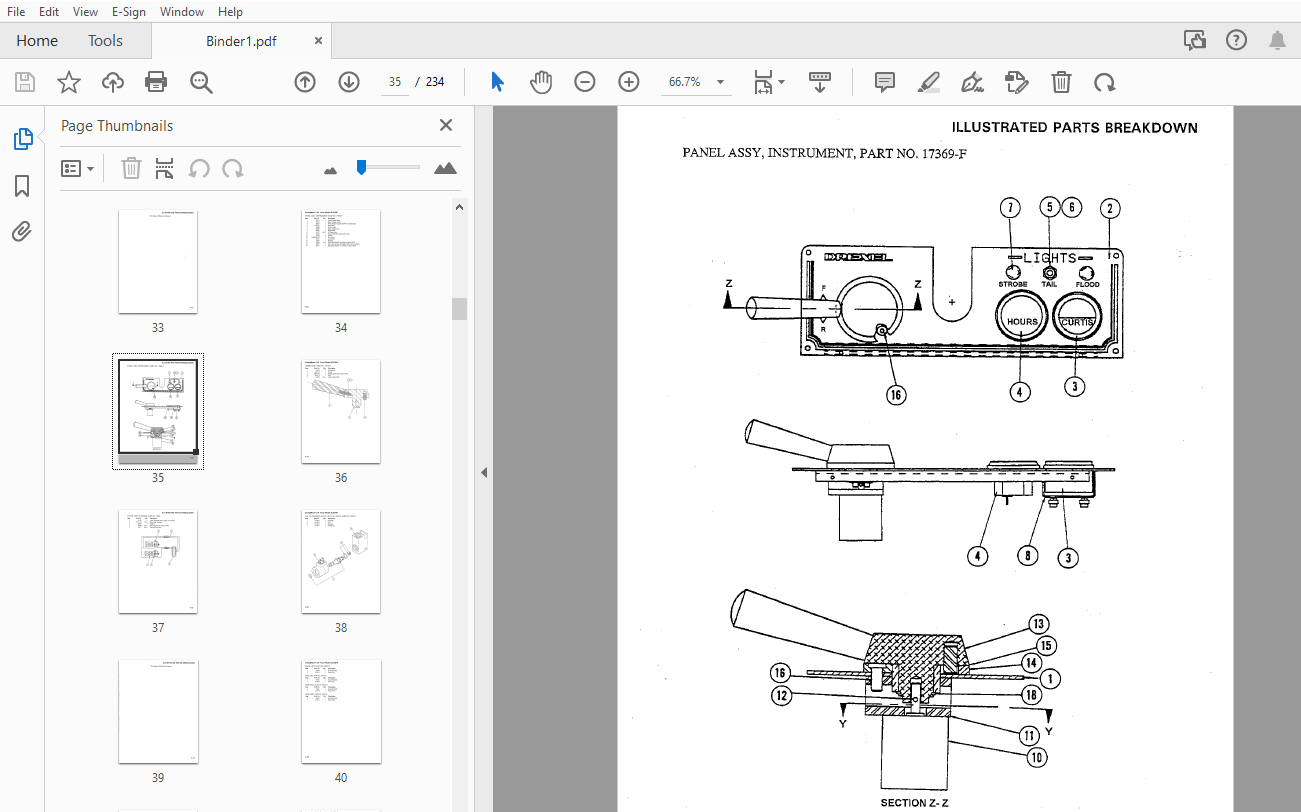The width and height of the screenshot is (1301, 812).
Task: Click the 'ILLUSTRATED PARTS BREAKDOWN' heading text
Action: [x=1074, y=127]
